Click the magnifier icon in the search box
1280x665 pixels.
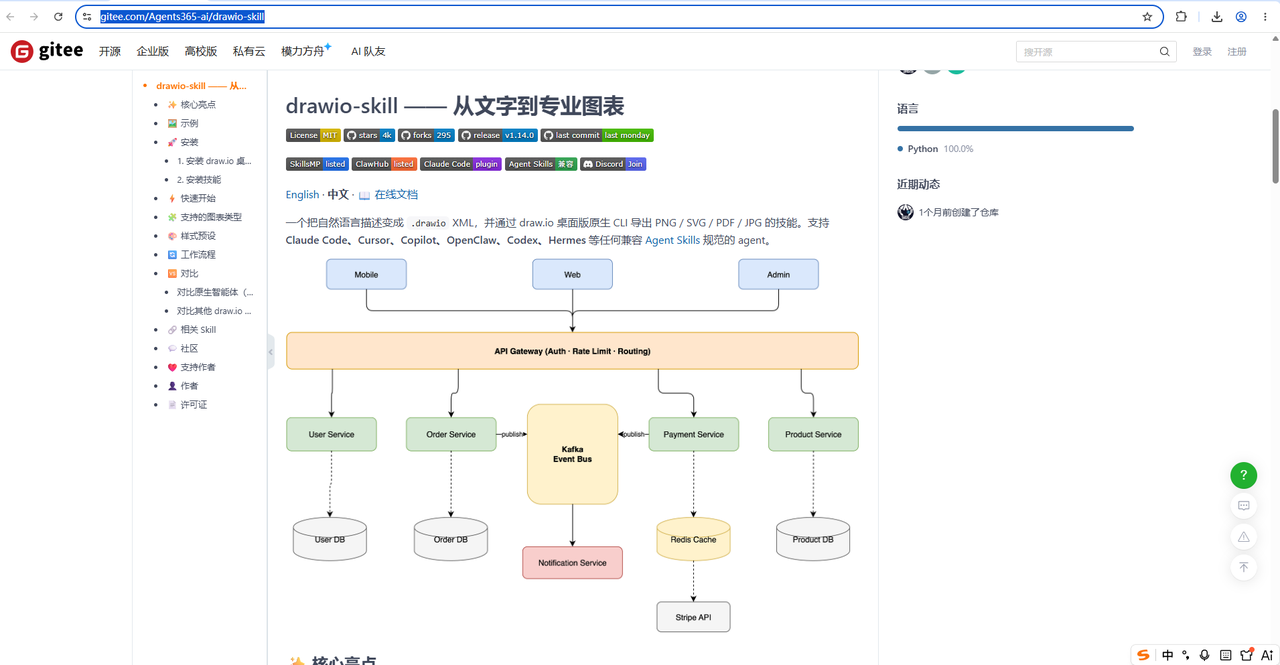point(1165,52)
